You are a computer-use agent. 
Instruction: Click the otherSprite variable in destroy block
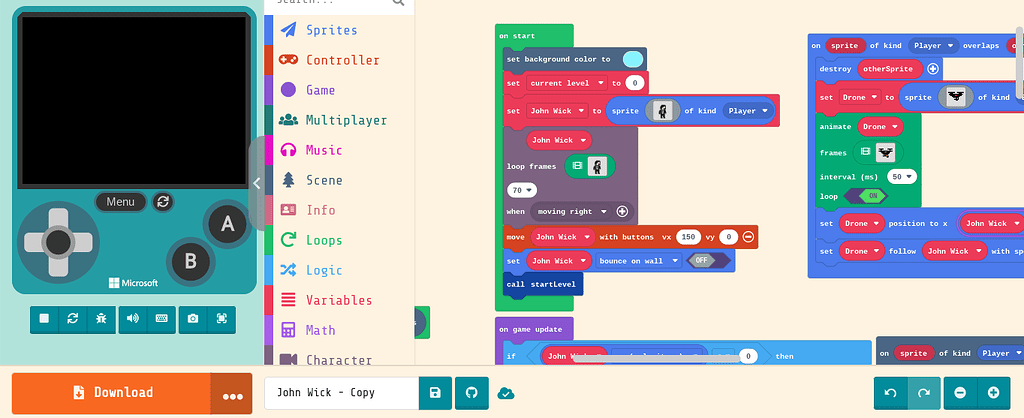pyautogui.click(x=889, y=69)
